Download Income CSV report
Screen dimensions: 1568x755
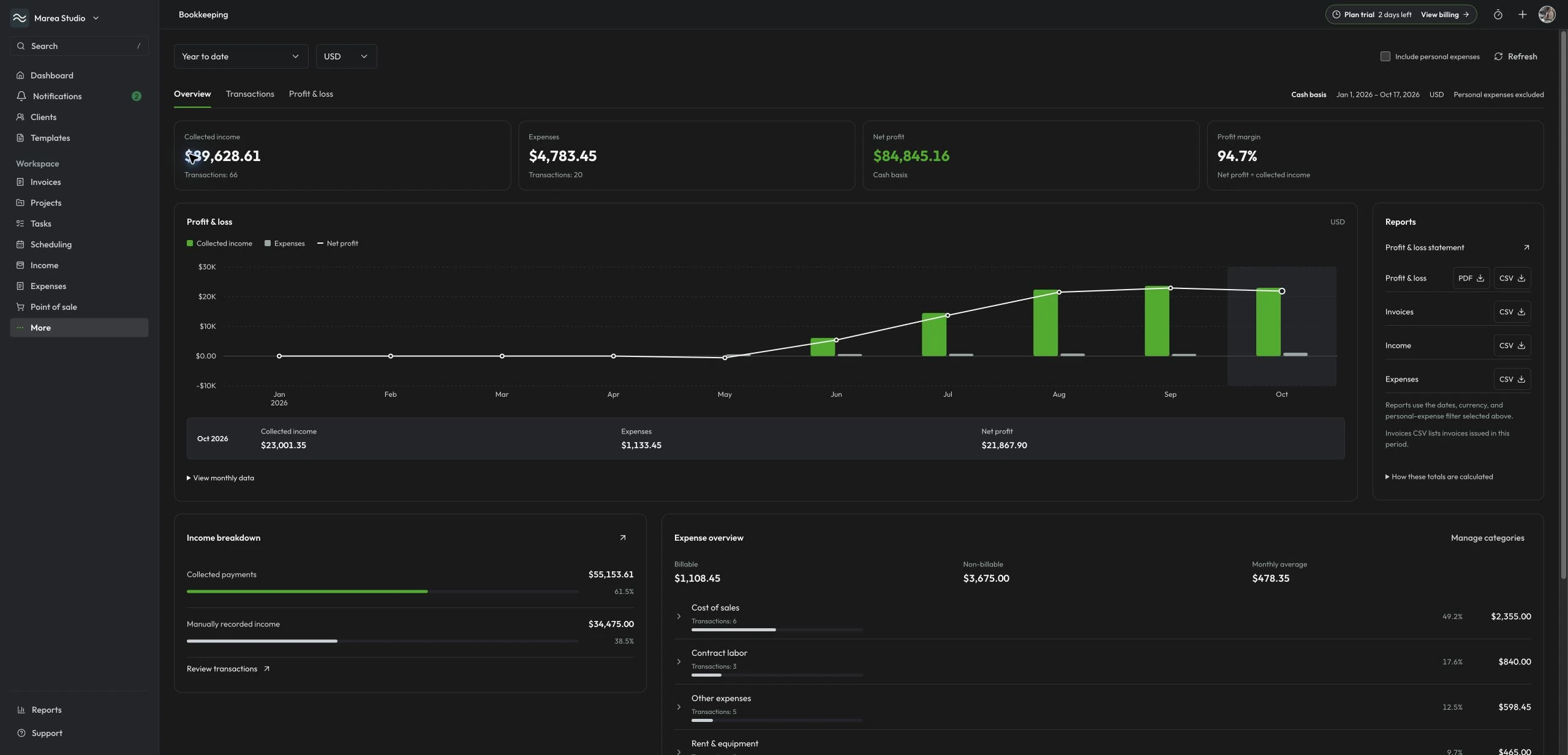point(1512,345)
